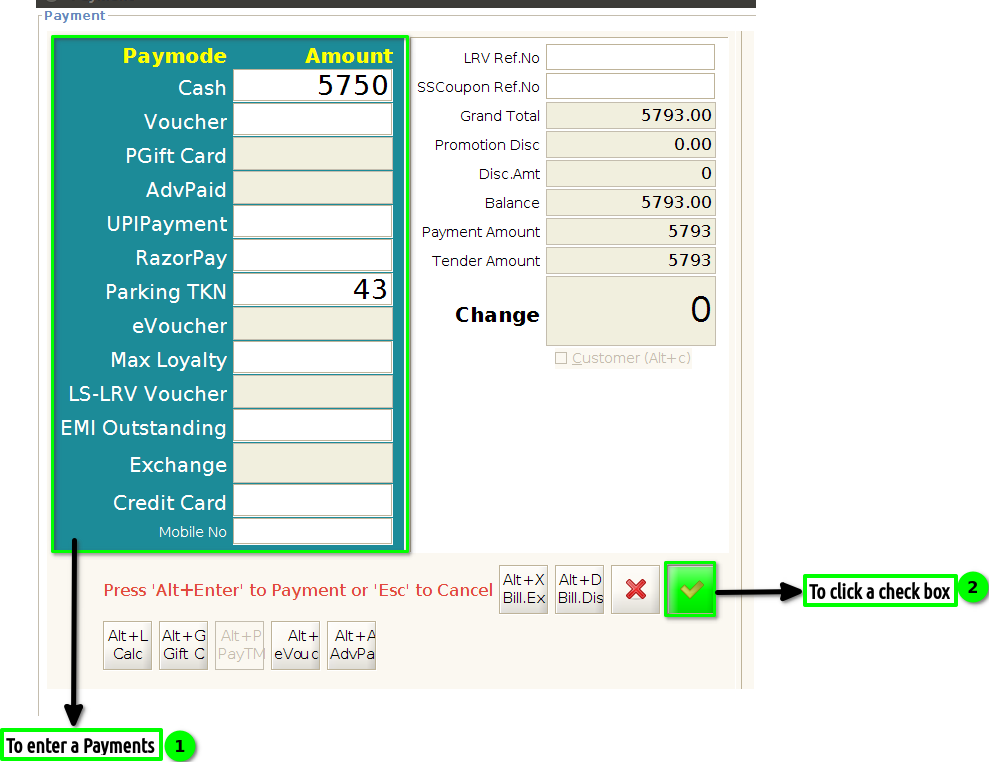Open the Alt+L Calc calculator button
Viewport: 989px width, 762px height.
click(x=127, y=645)
